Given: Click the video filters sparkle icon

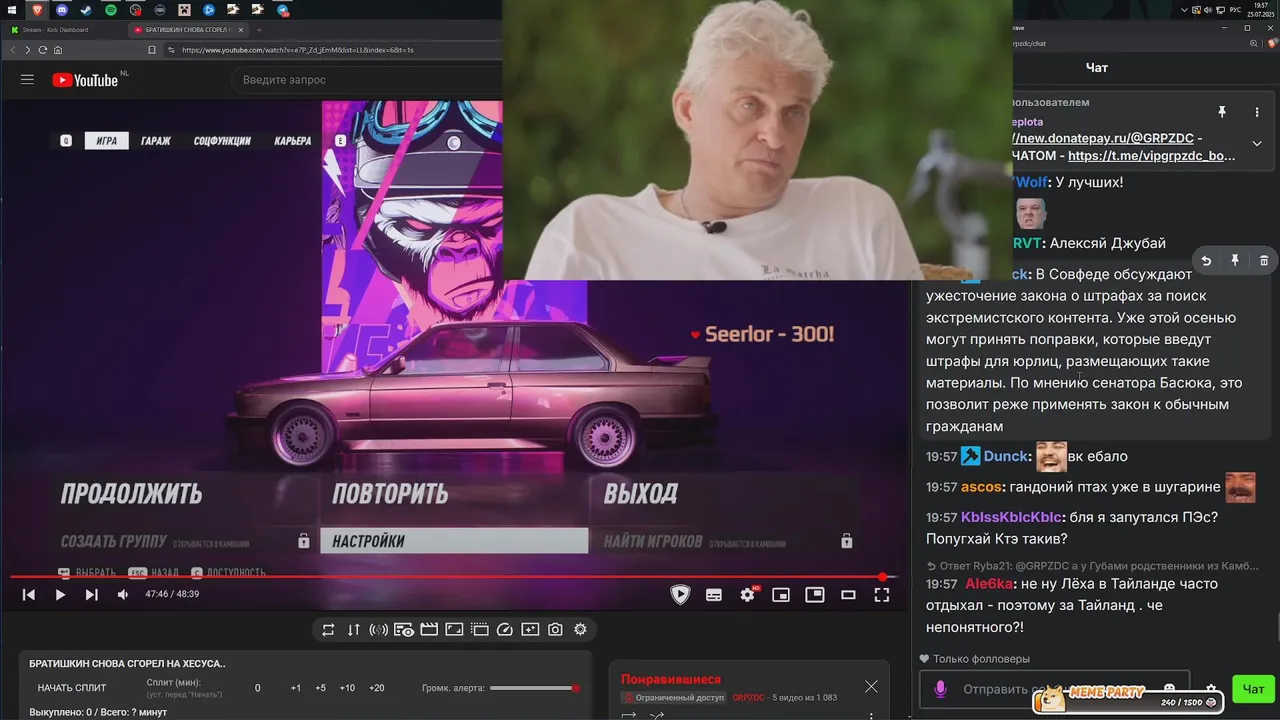Looking at the screenshot, I should pos(530,629).
